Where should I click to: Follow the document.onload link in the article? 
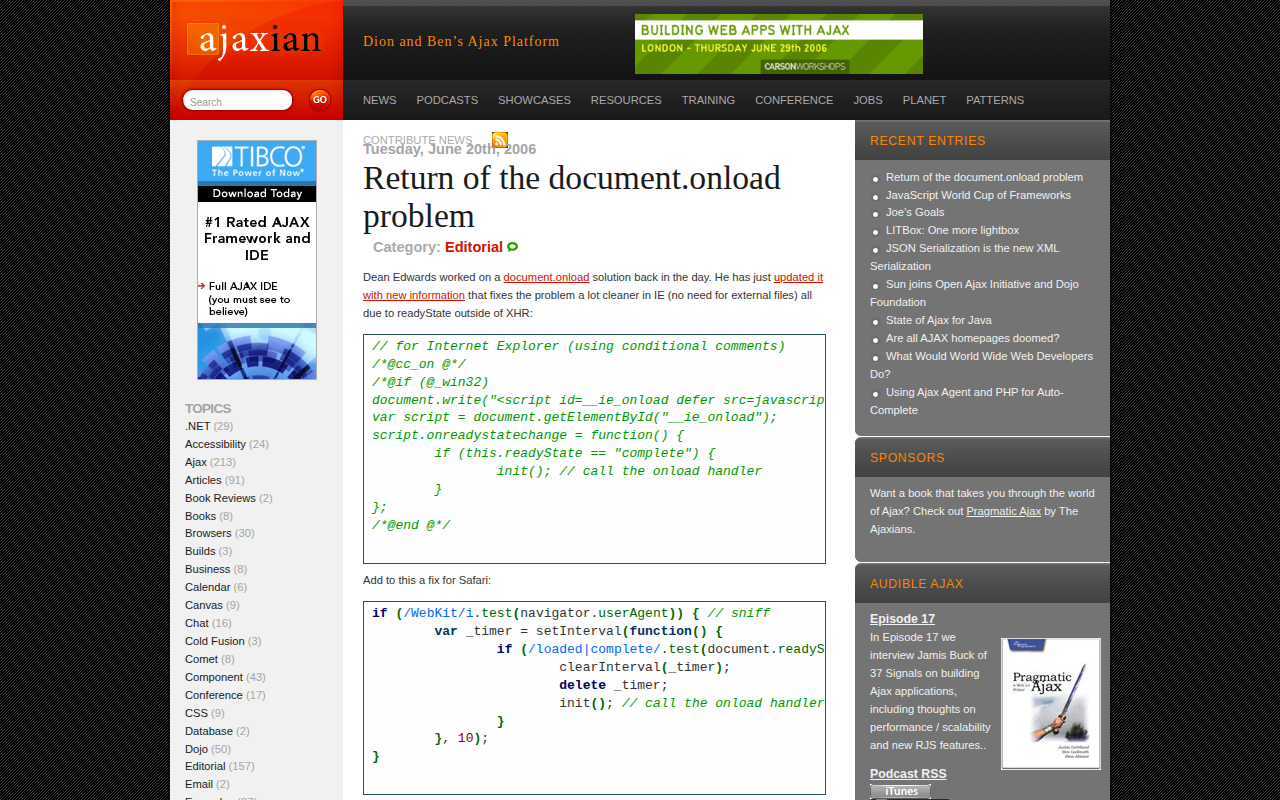(x=546, y=277)
